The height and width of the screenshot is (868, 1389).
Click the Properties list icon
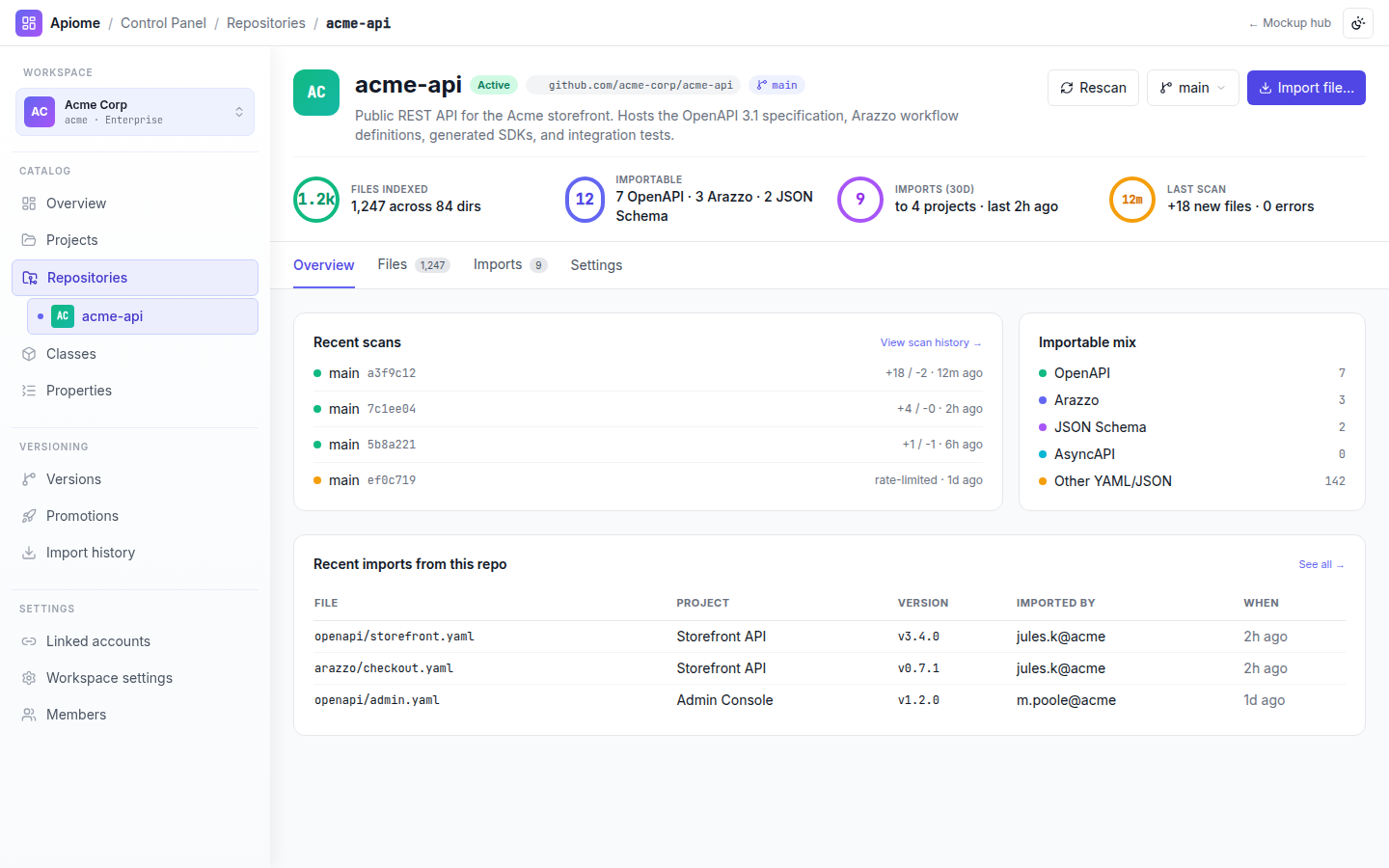29,391
